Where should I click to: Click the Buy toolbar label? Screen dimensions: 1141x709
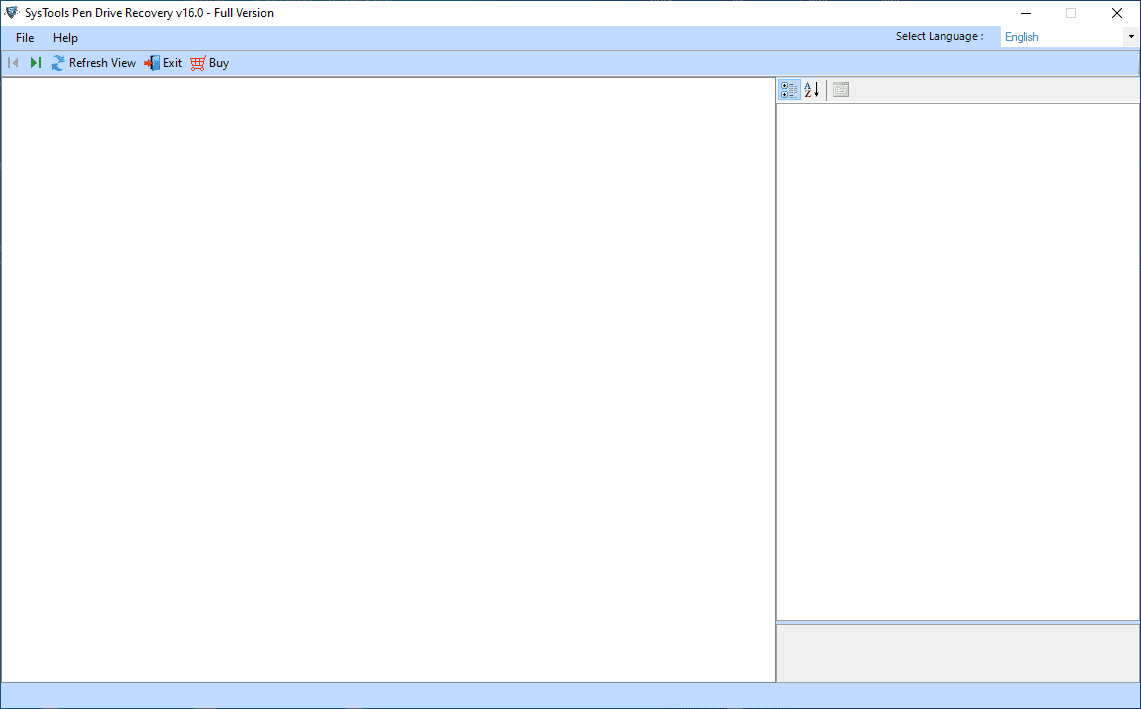point(219,63)
